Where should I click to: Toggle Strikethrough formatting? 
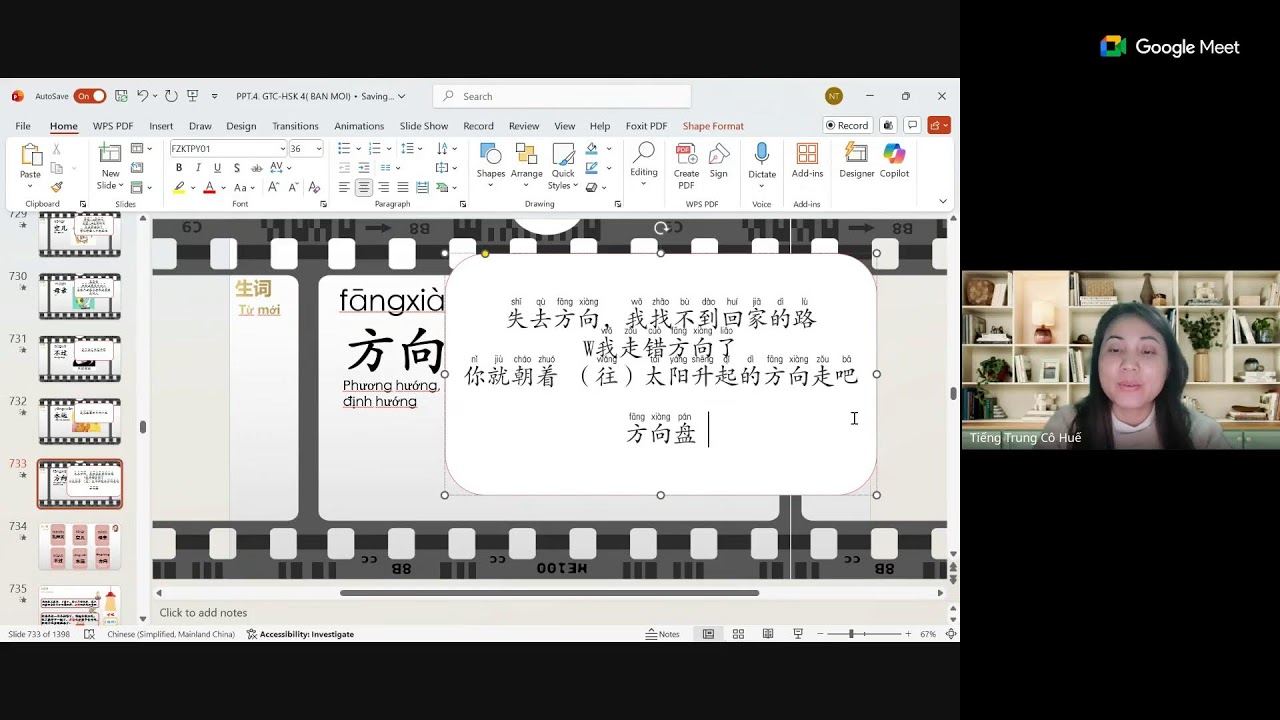255,168
